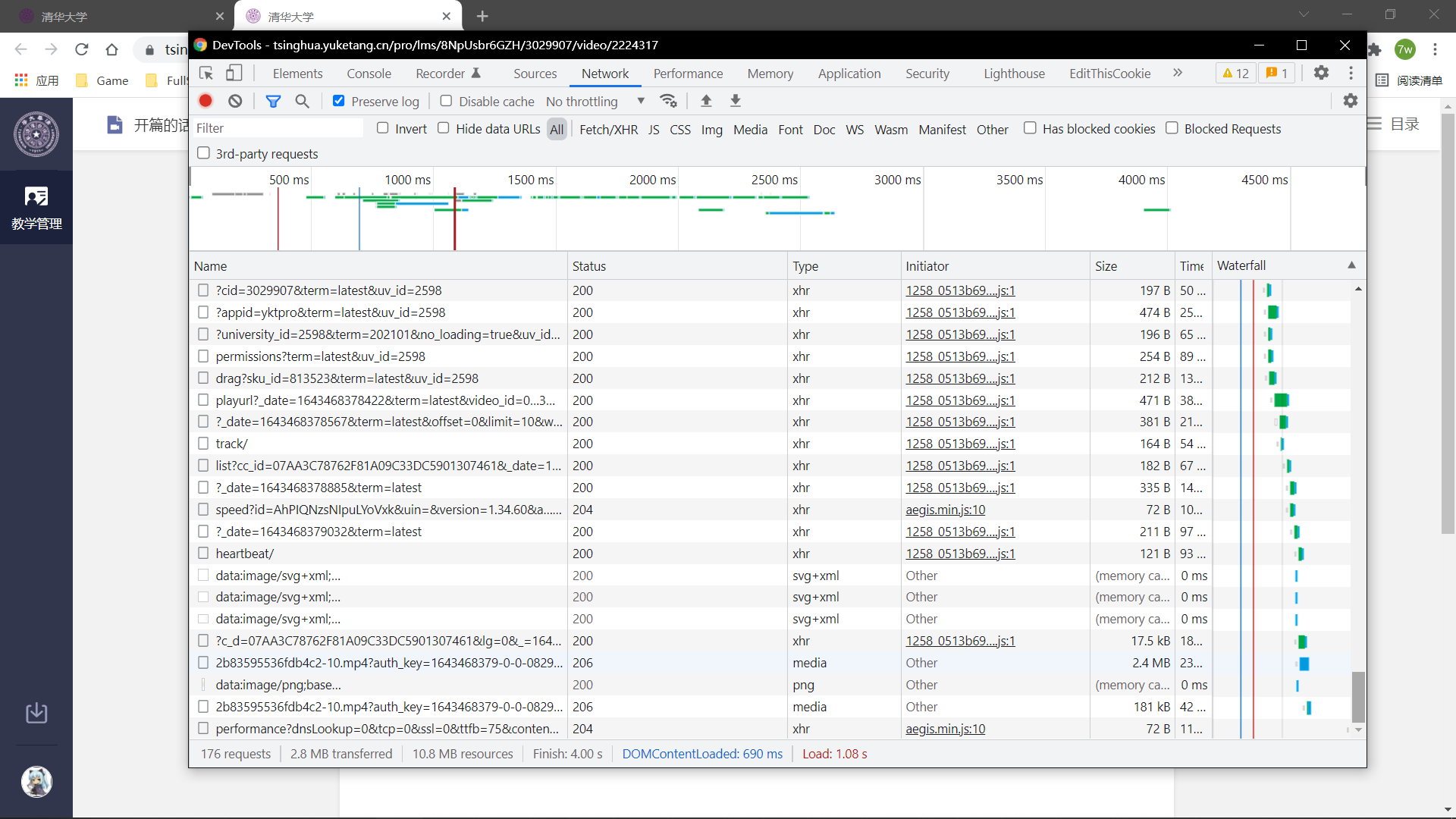Open the Performance tab
The height and width of the screenshot is (819, 1456).
pos(688,74)
